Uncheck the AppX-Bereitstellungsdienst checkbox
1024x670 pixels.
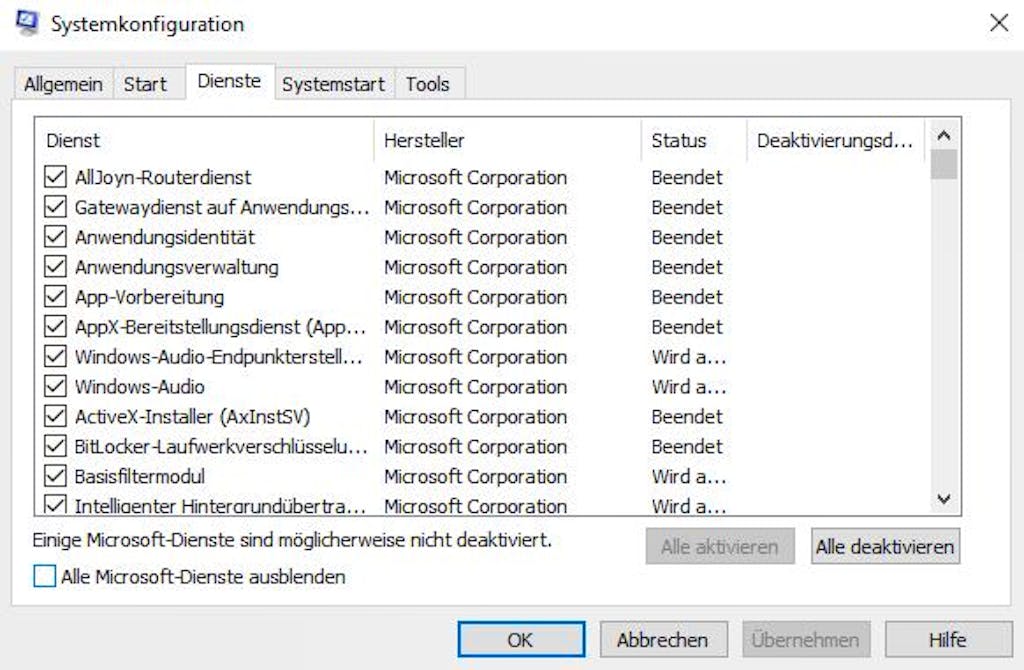[56, 327]
